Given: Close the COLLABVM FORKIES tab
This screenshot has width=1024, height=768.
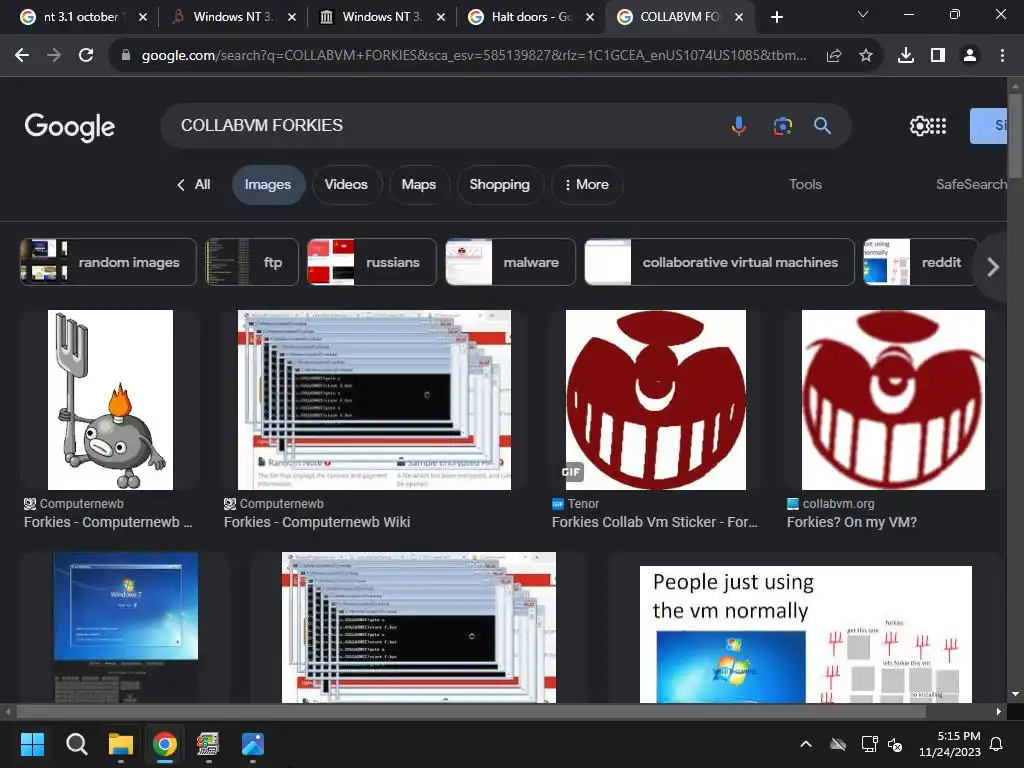Looking at the screenshot, I should tap(739, 17).
